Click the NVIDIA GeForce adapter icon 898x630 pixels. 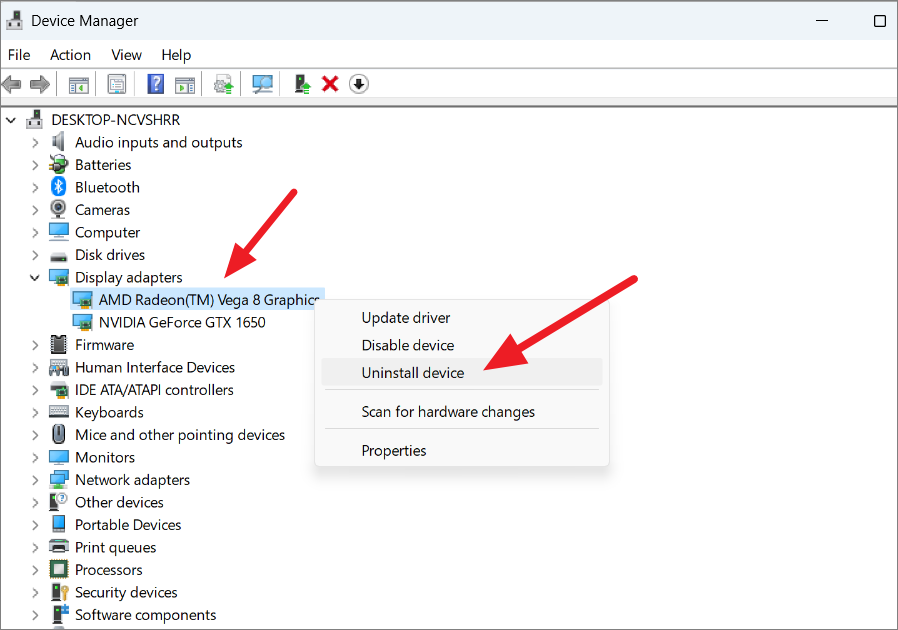click(x=82, y=322)
